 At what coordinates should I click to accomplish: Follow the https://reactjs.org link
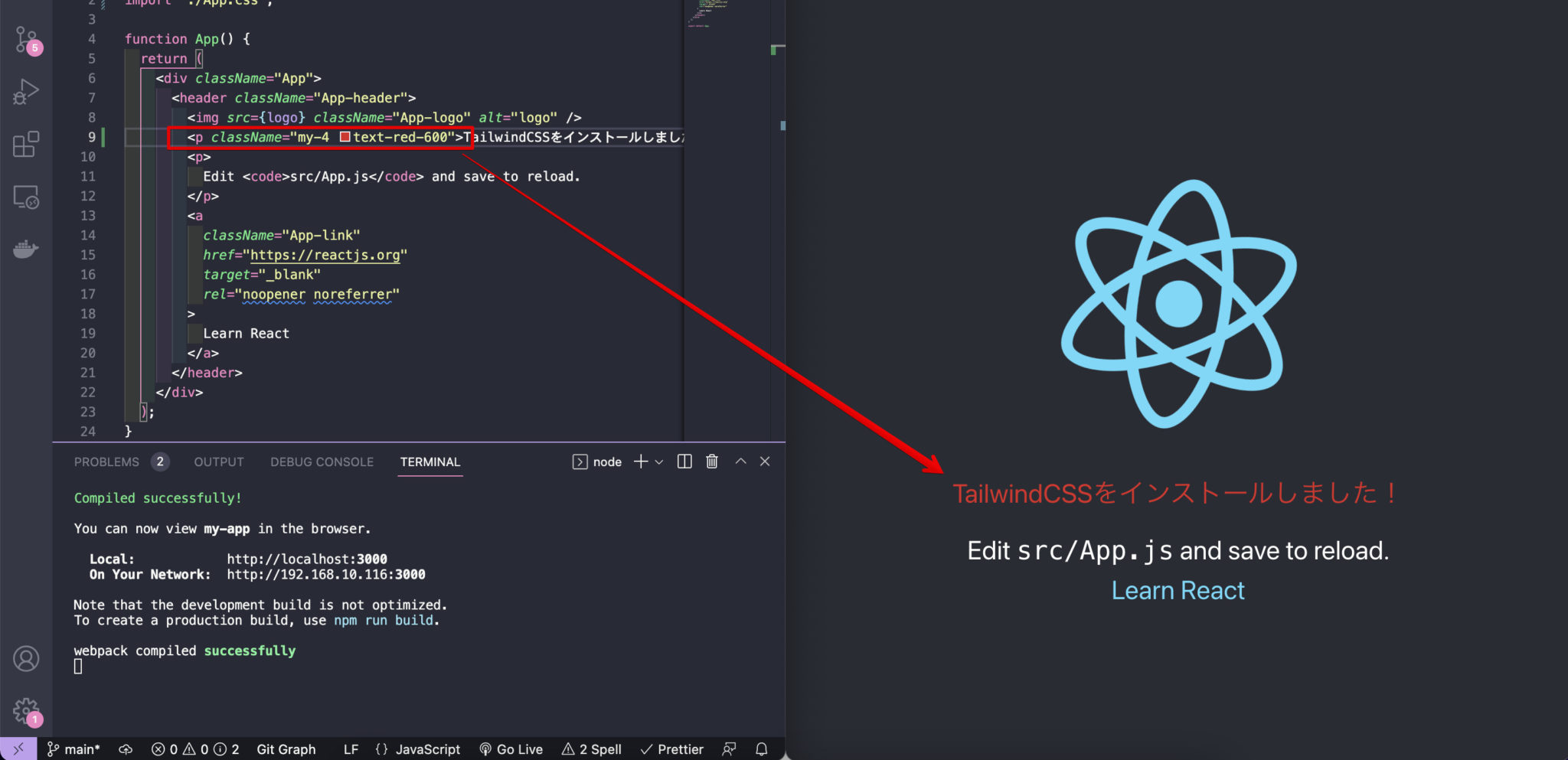(325, 255)
